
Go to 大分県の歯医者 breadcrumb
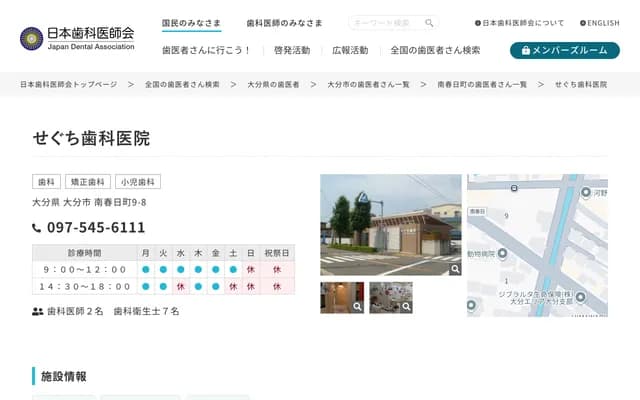coord(273,84)
